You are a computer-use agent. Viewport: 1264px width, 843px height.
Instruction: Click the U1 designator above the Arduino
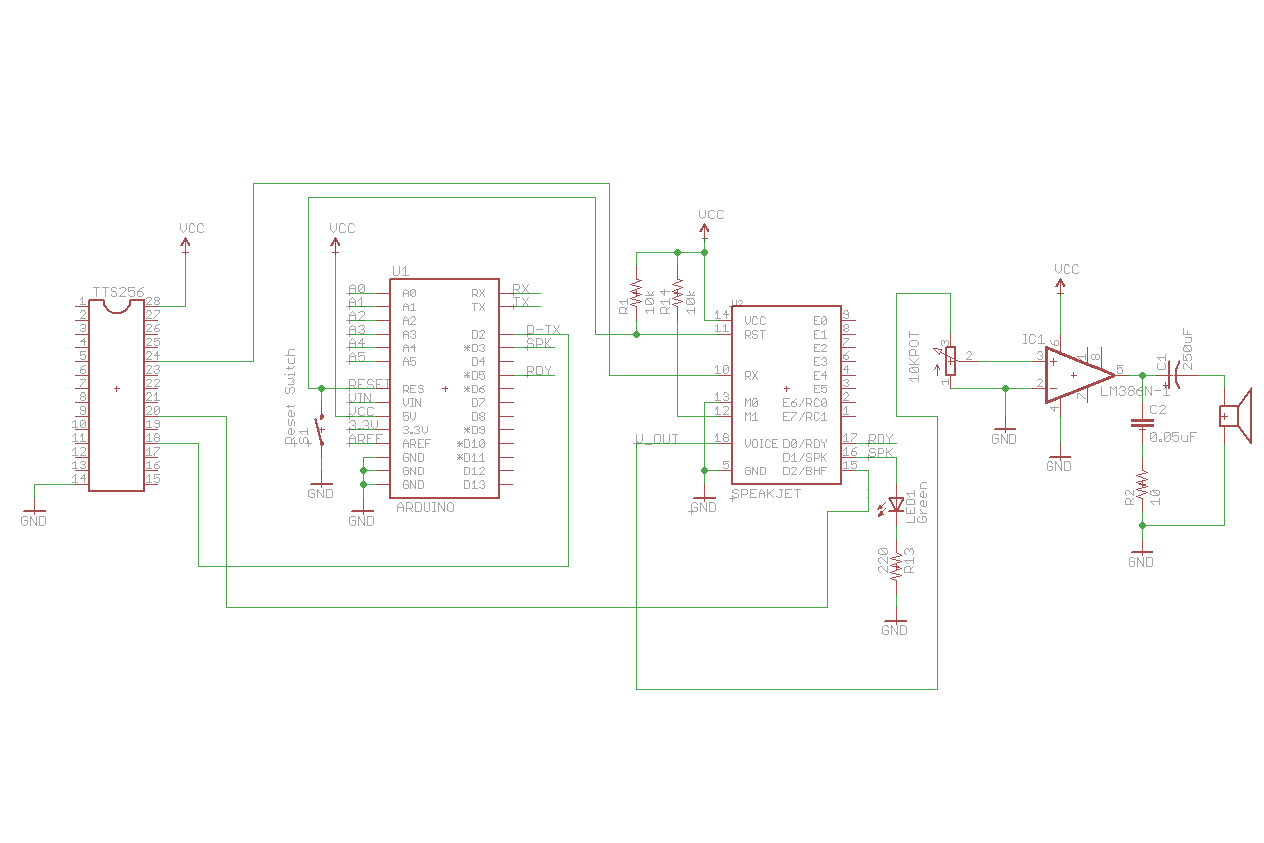click(x=400, y=271)
